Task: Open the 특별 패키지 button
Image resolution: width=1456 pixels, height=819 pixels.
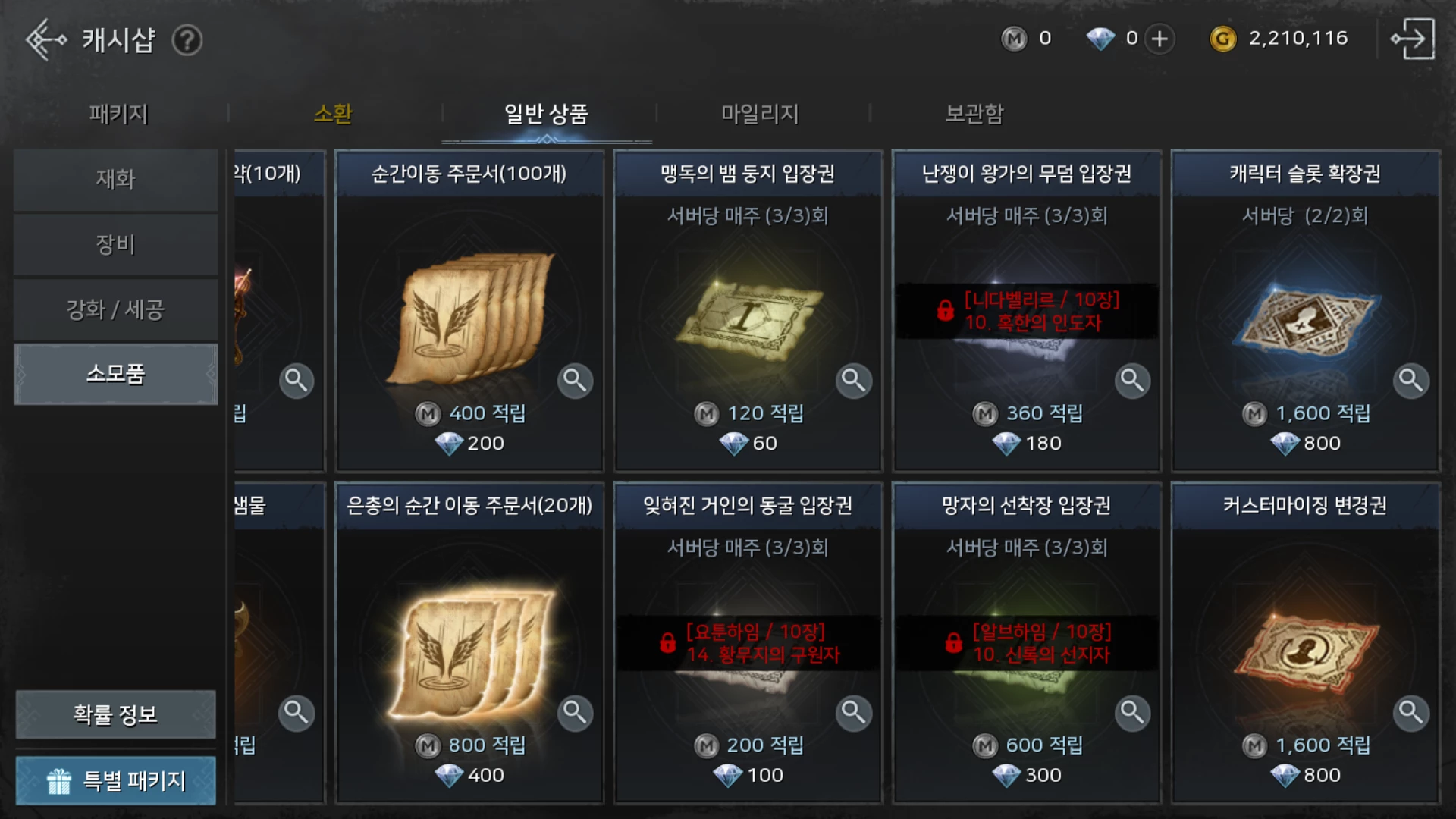Action: point(116,780)
